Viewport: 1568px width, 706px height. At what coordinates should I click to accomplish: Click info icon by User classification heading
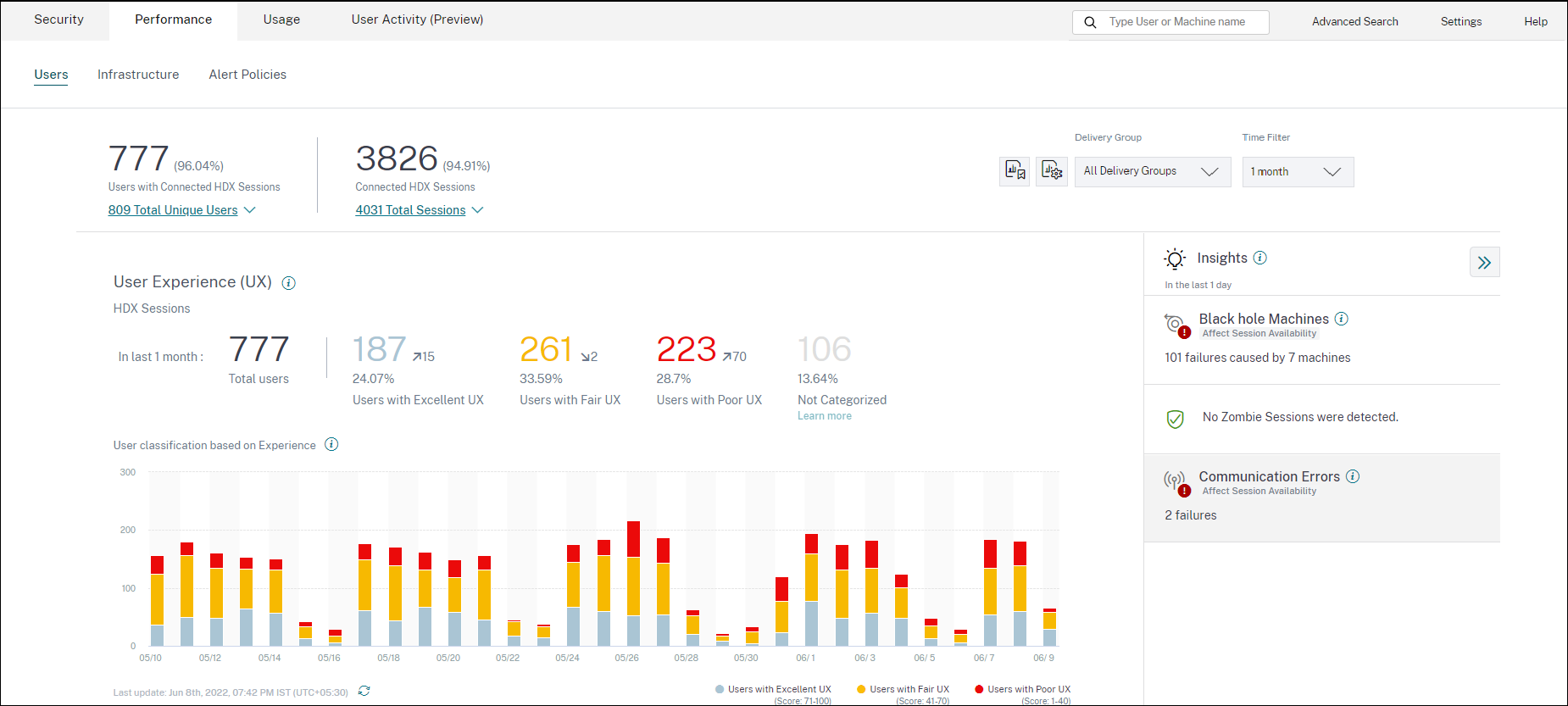pos(331,445)
